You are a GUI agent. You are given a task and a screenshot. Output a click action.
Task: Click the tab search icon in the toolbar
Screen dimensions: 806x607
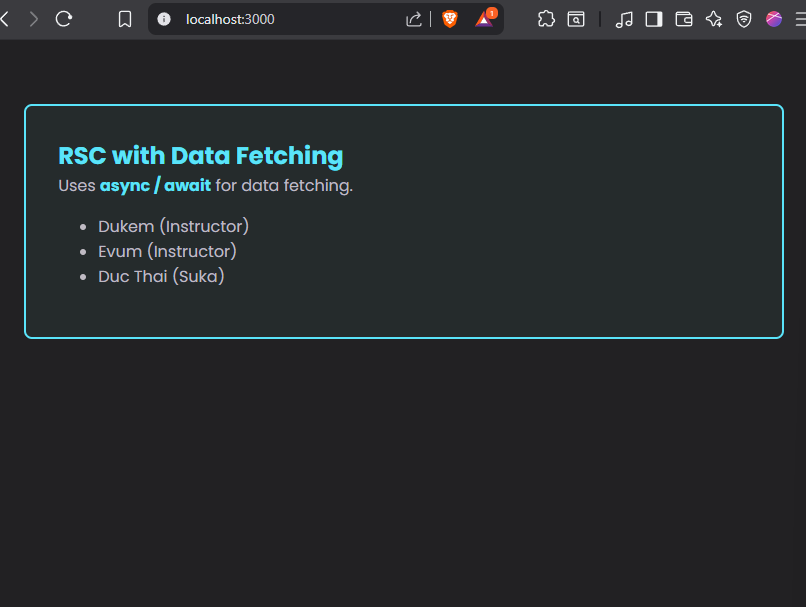coord(576,19)
